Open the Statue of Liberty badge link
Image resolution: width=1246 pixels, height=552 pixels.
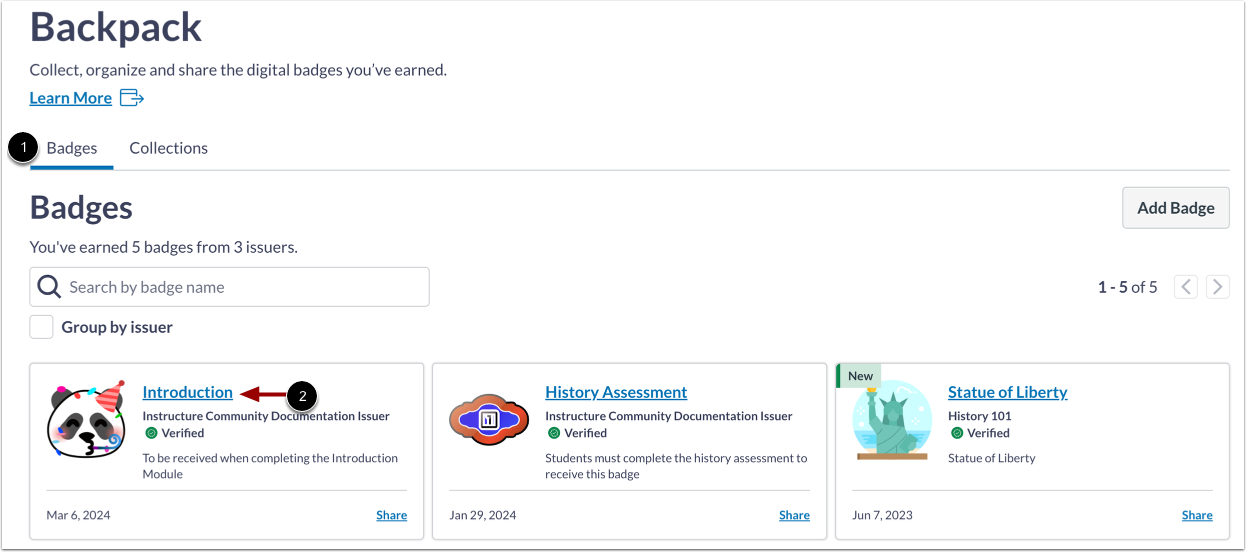(x=1008, y=392)
